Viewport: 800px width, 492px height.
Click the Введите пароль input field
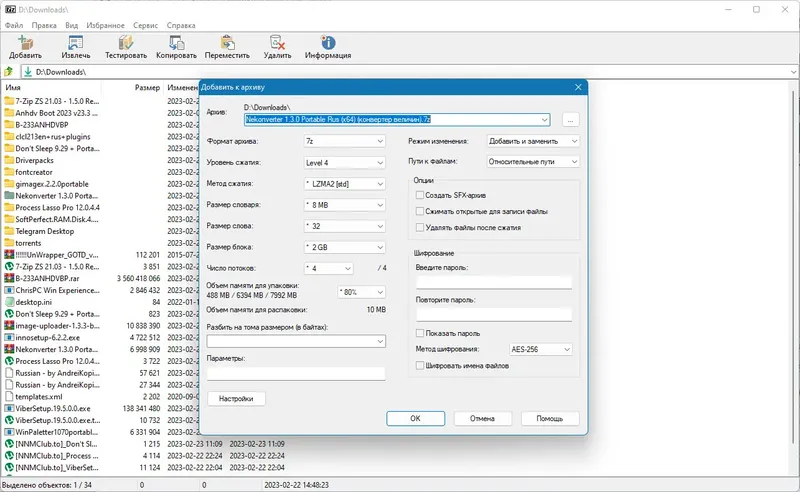(493, 282)
